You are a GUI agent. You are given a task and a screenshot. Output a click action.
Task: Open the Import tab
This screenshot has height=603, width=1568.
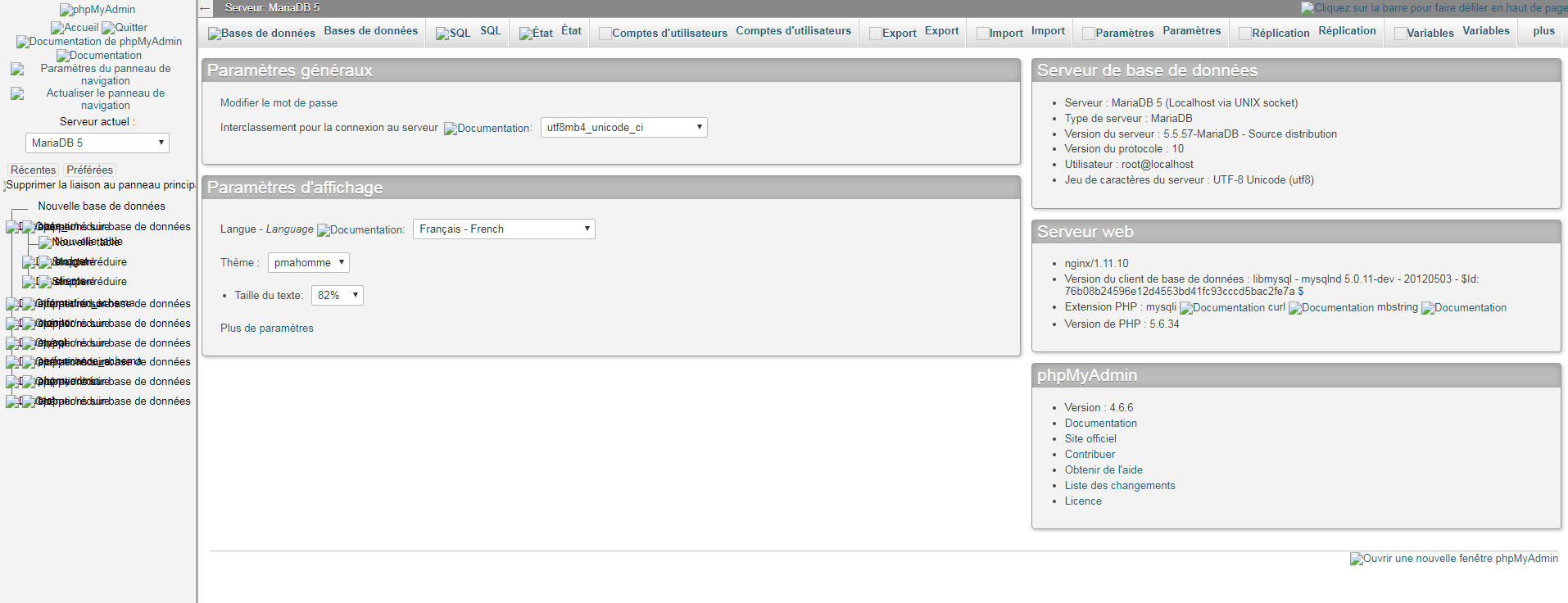1021,32
